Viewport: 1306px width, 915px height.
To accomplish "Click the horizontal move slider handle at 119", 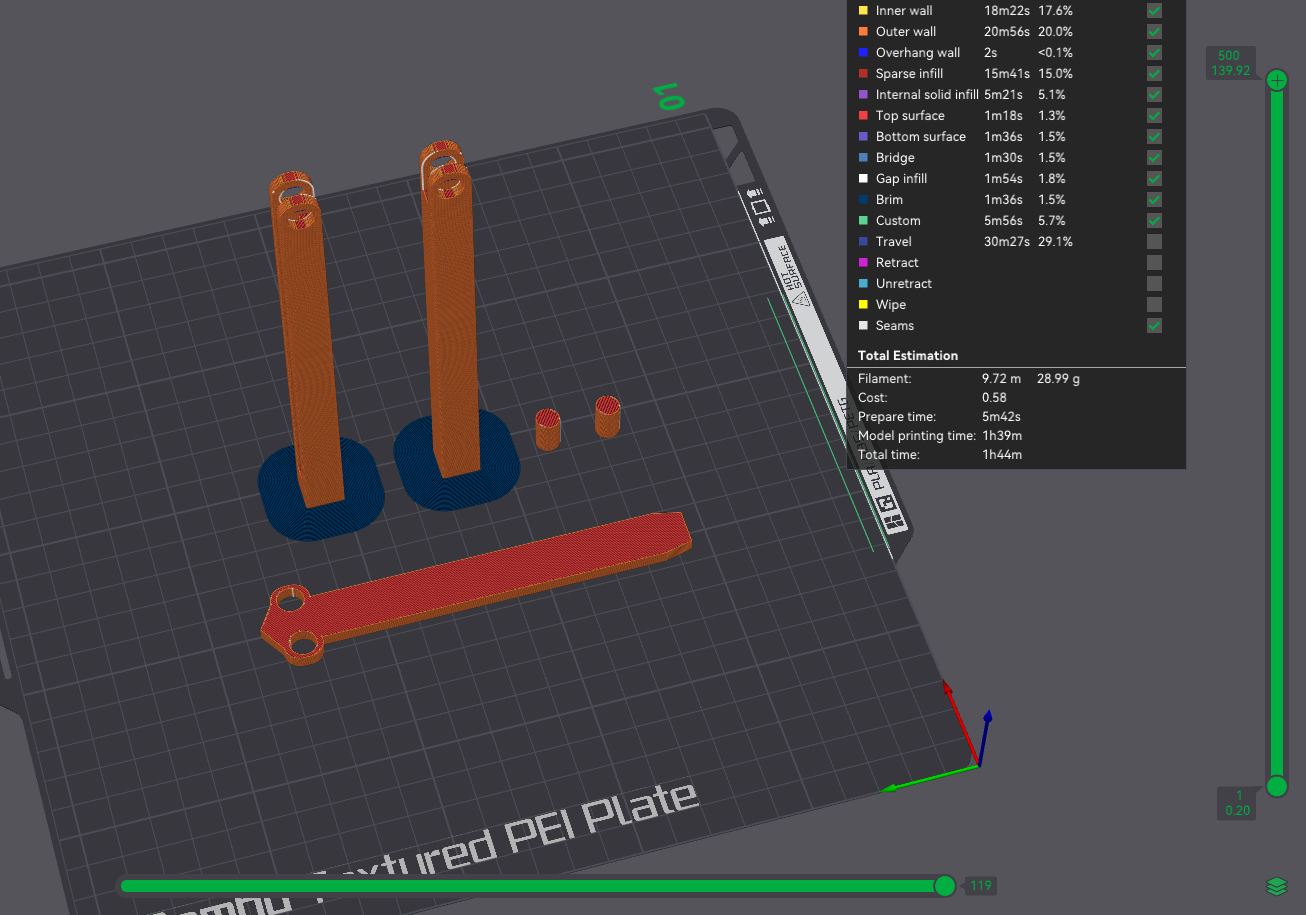I will point(945,886).
